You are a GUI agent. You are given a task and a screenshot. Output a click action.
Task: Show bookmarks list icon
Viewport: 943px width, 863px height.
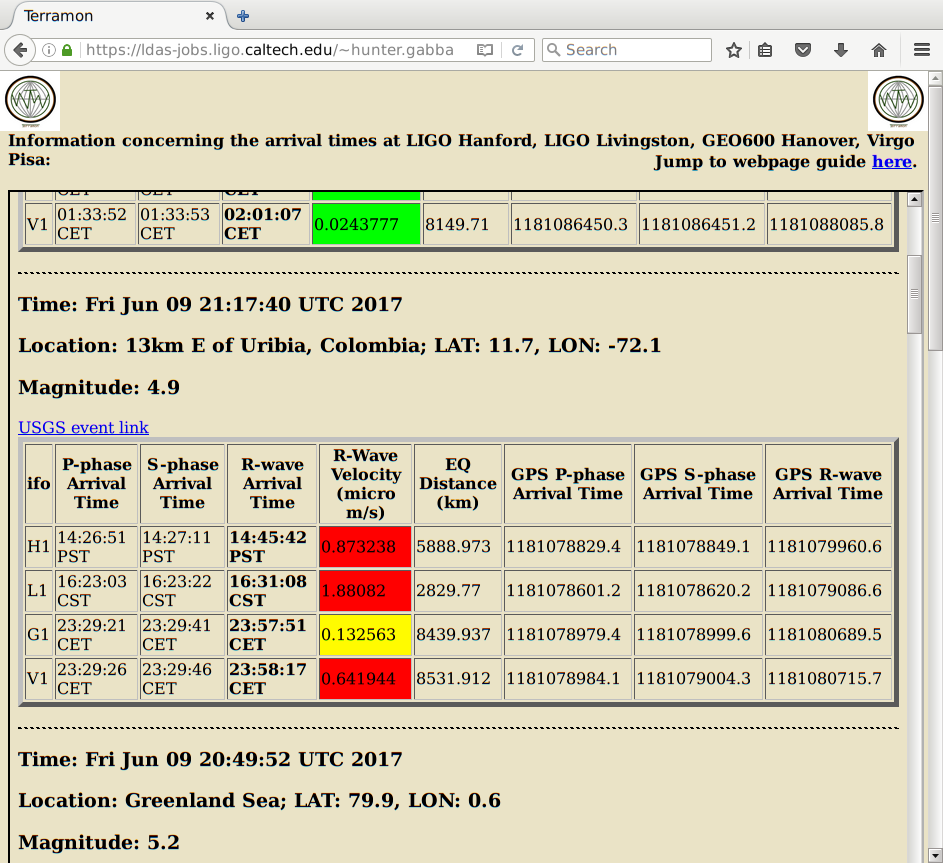click(x=765, y=50)
